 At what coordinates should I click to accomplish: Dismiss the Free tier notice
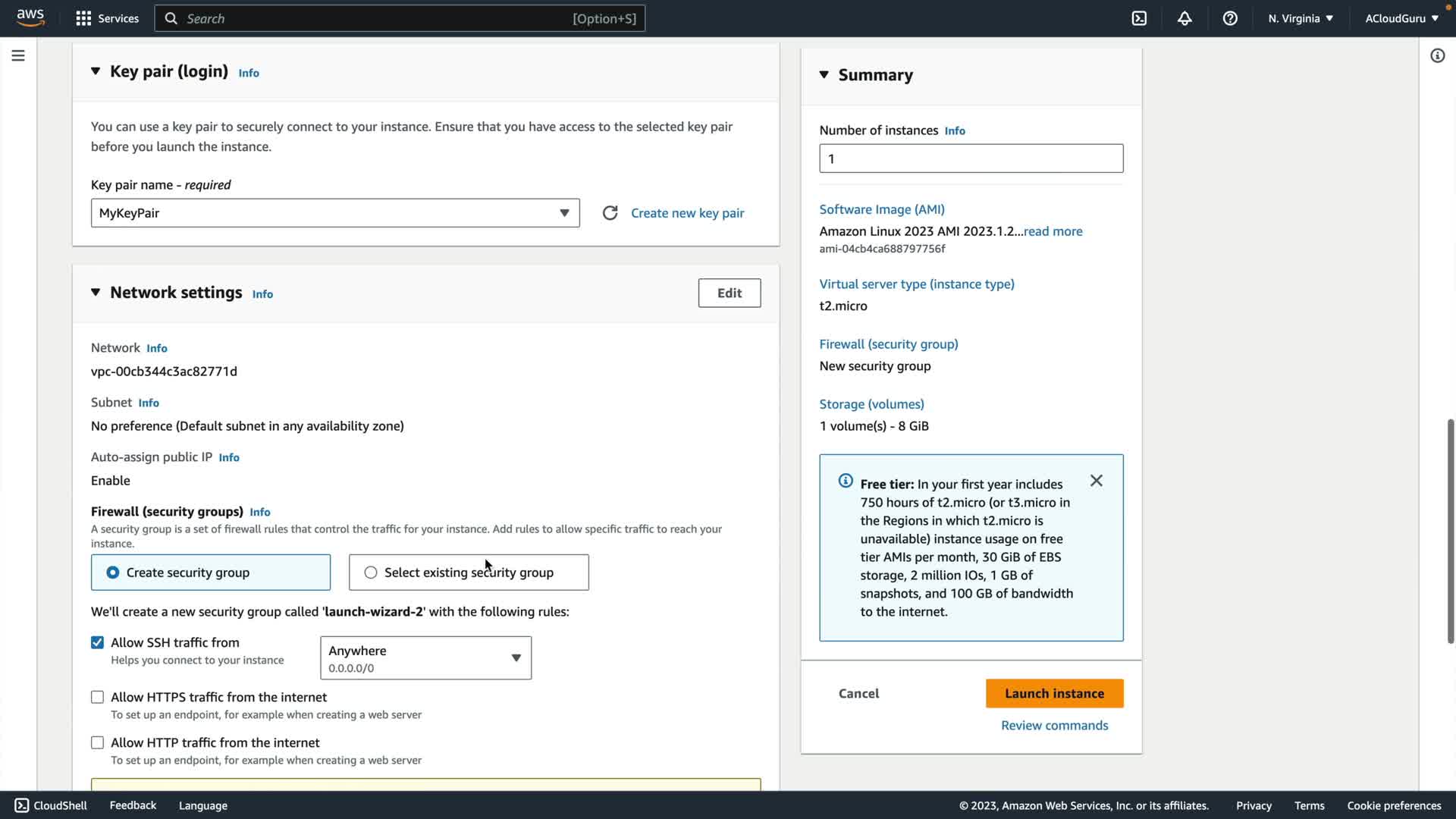coord(1096,481)
